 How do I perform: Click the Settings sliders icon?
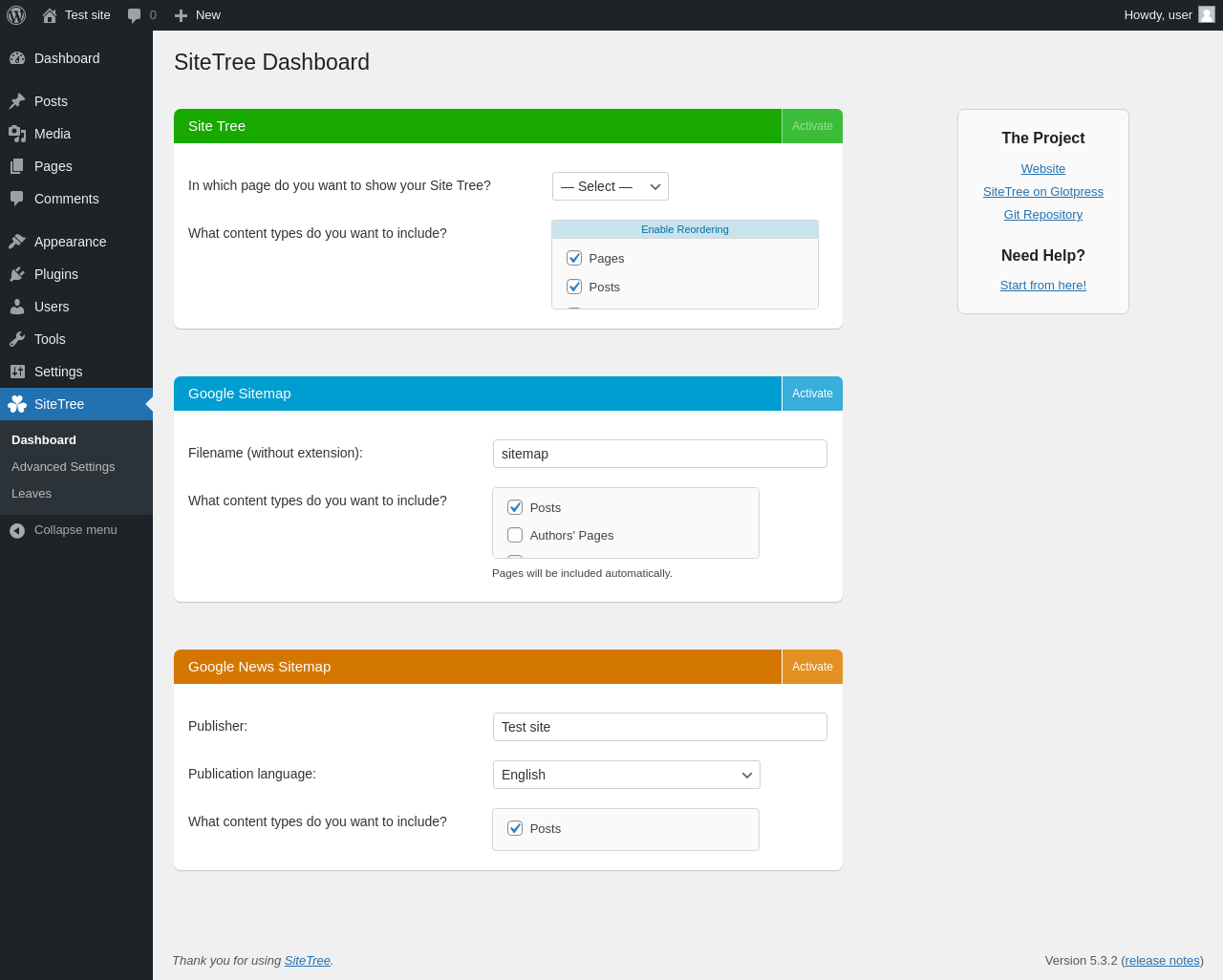click(17, 372)
